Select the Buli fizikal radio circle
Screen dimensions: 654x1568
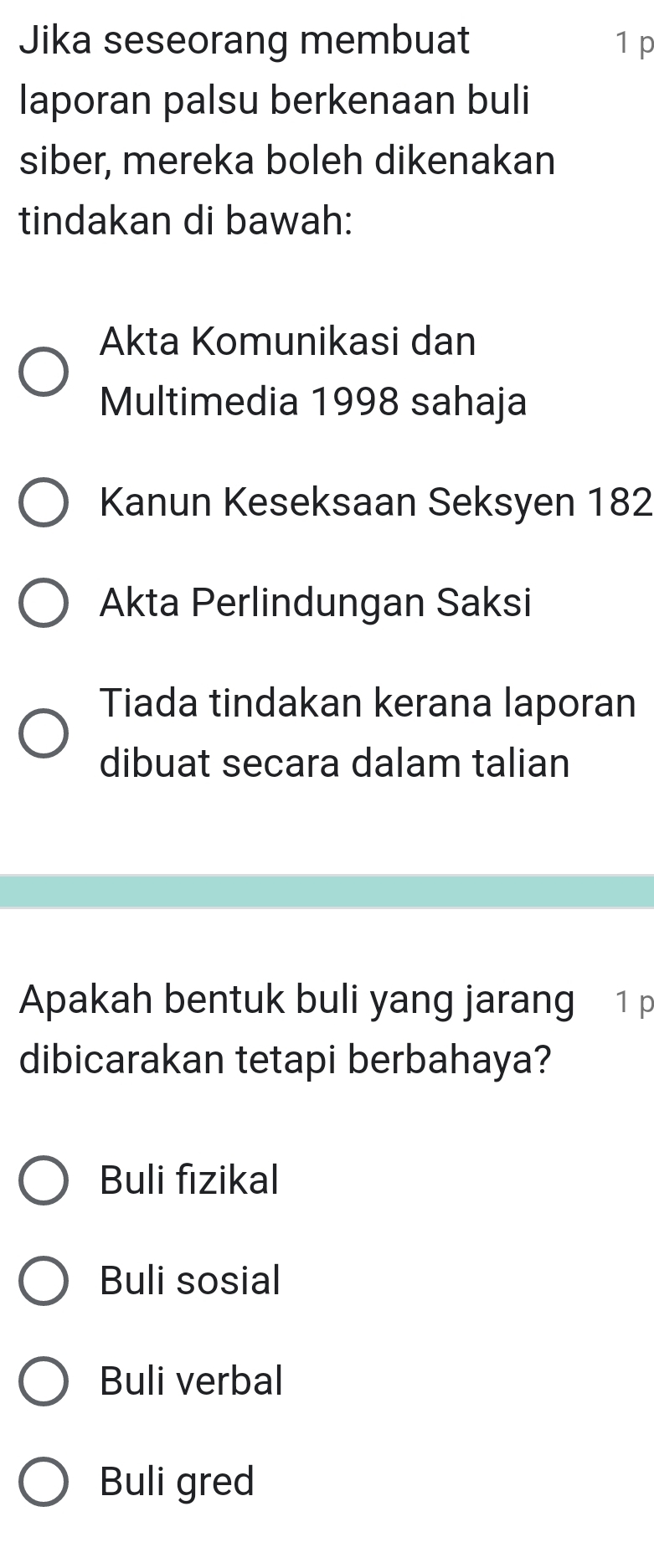click(43, 1181)
